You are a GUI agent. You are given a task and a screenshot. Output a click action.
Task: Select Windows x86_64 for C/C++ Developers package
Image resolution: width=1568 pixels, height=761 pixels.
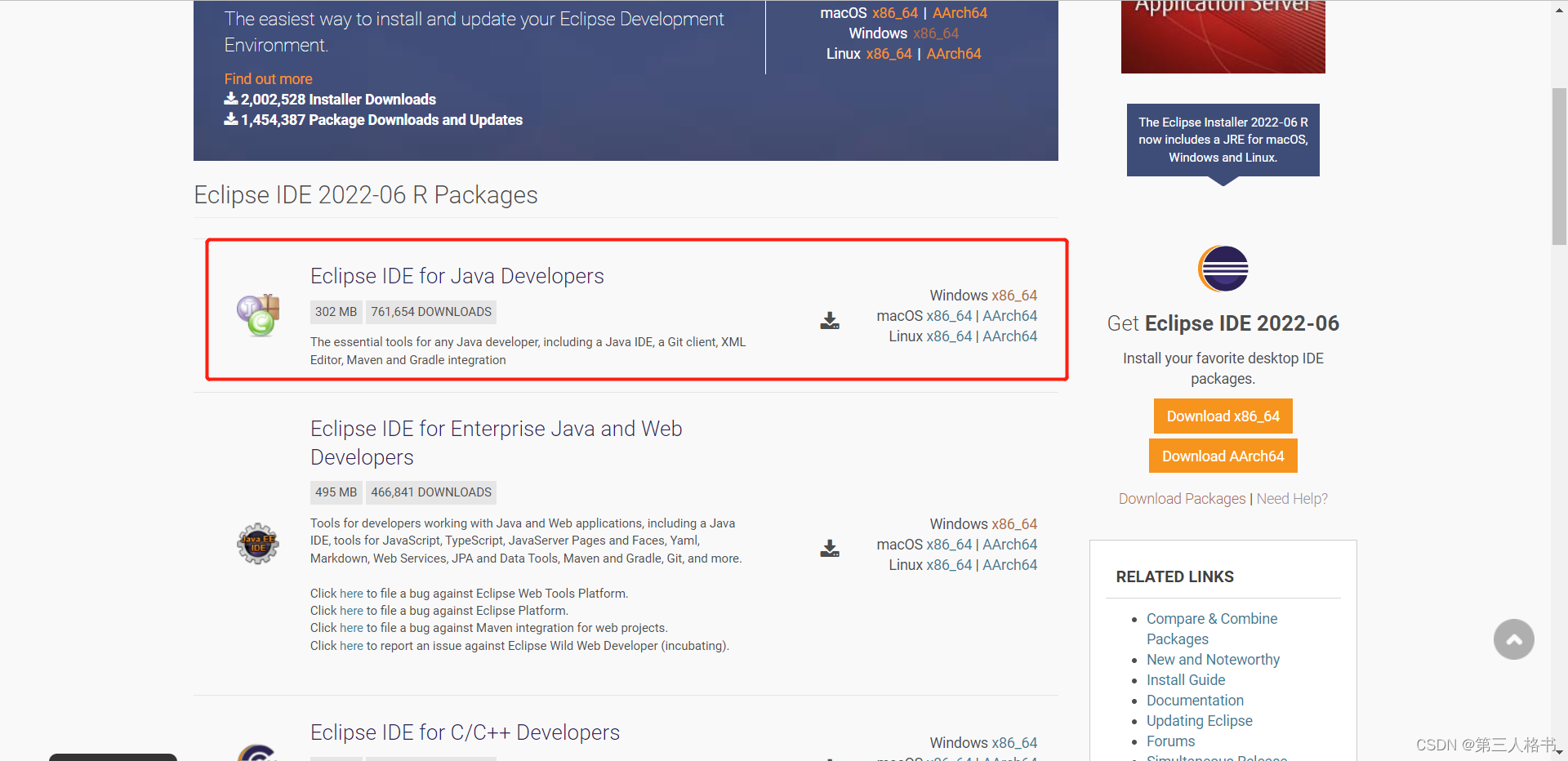pos(1014,743)
